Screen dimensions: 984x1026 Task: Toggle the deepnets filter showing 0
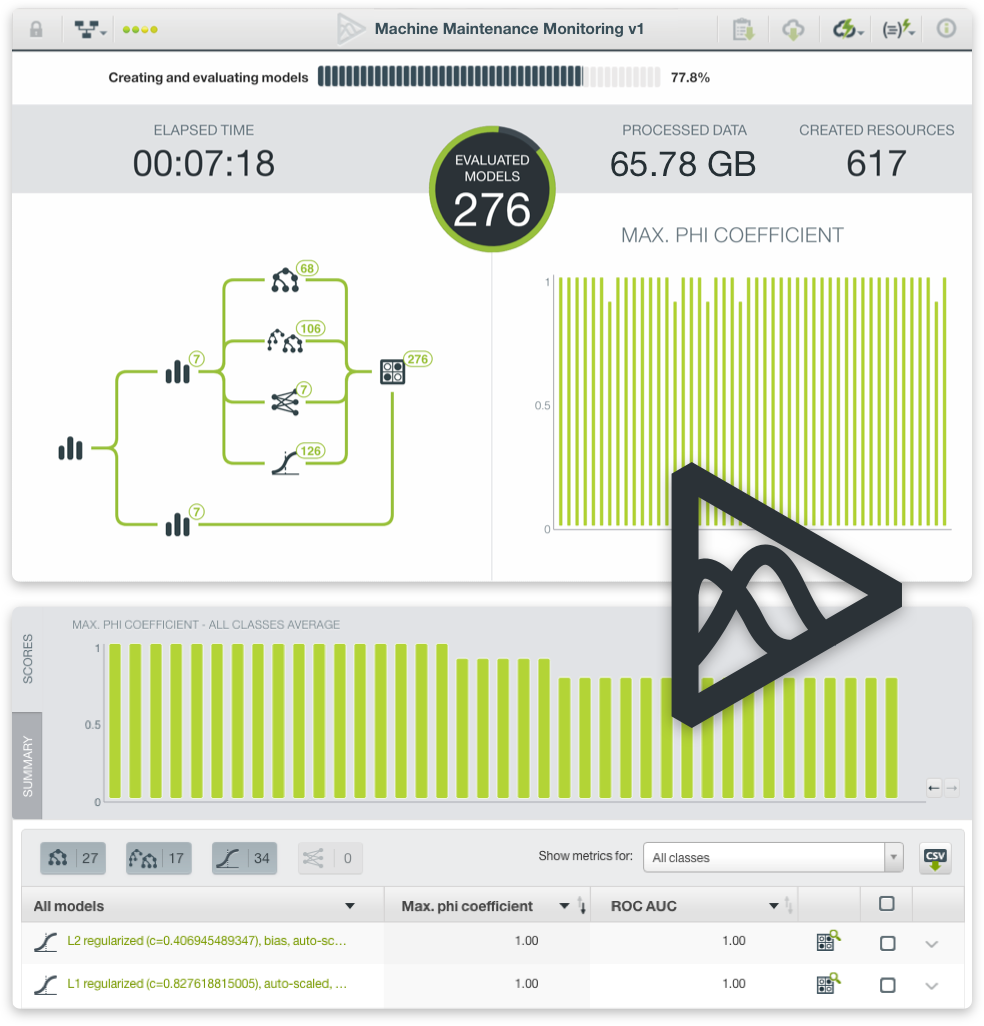pyautogui.click(x=330, y=858)
